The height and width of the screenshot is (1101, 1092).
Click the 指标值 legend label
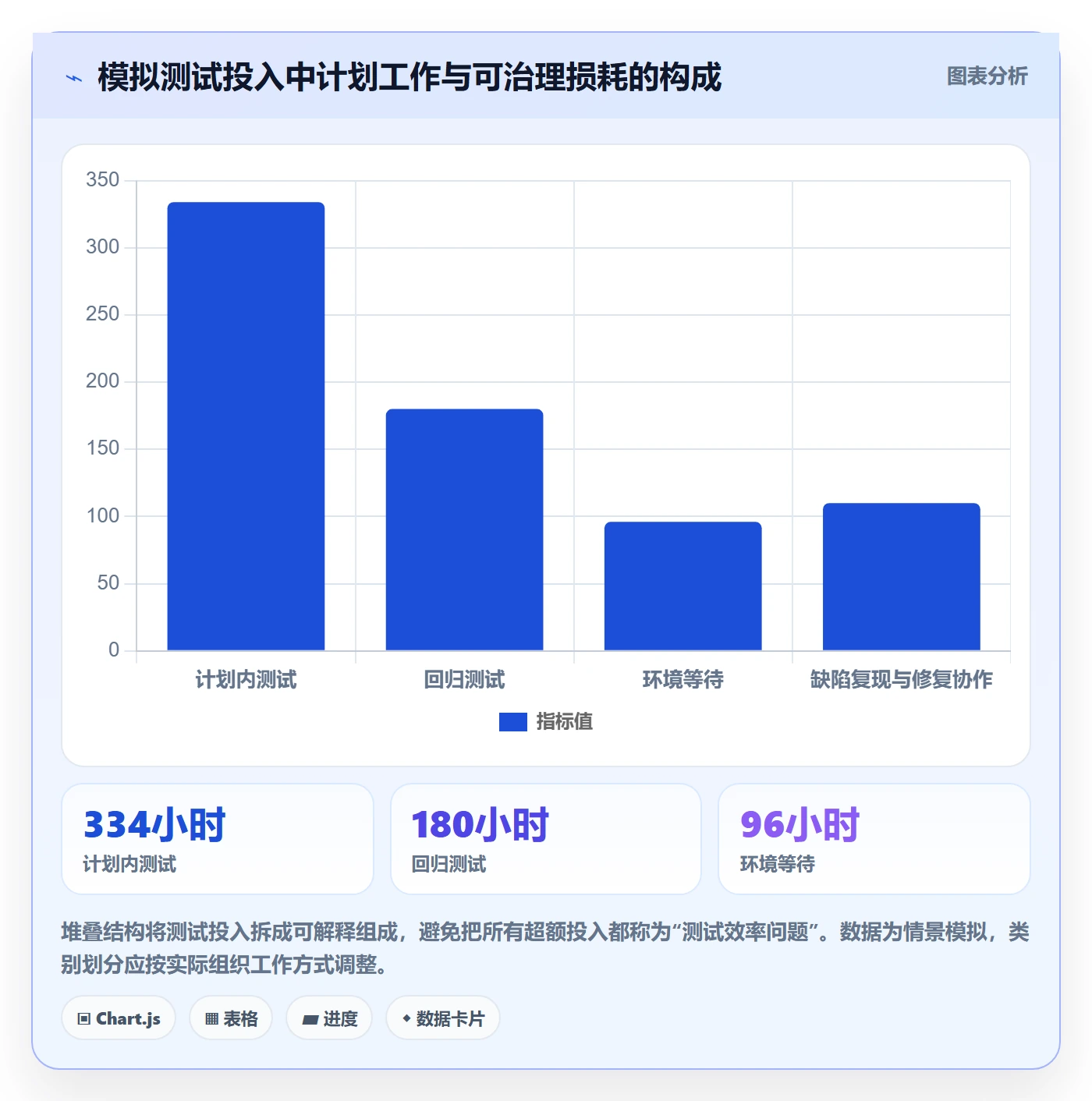coord(564,722)
